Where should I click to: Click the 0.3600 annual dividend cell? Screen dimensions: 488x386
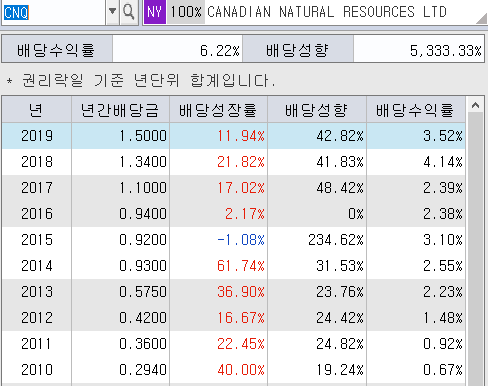120,344
